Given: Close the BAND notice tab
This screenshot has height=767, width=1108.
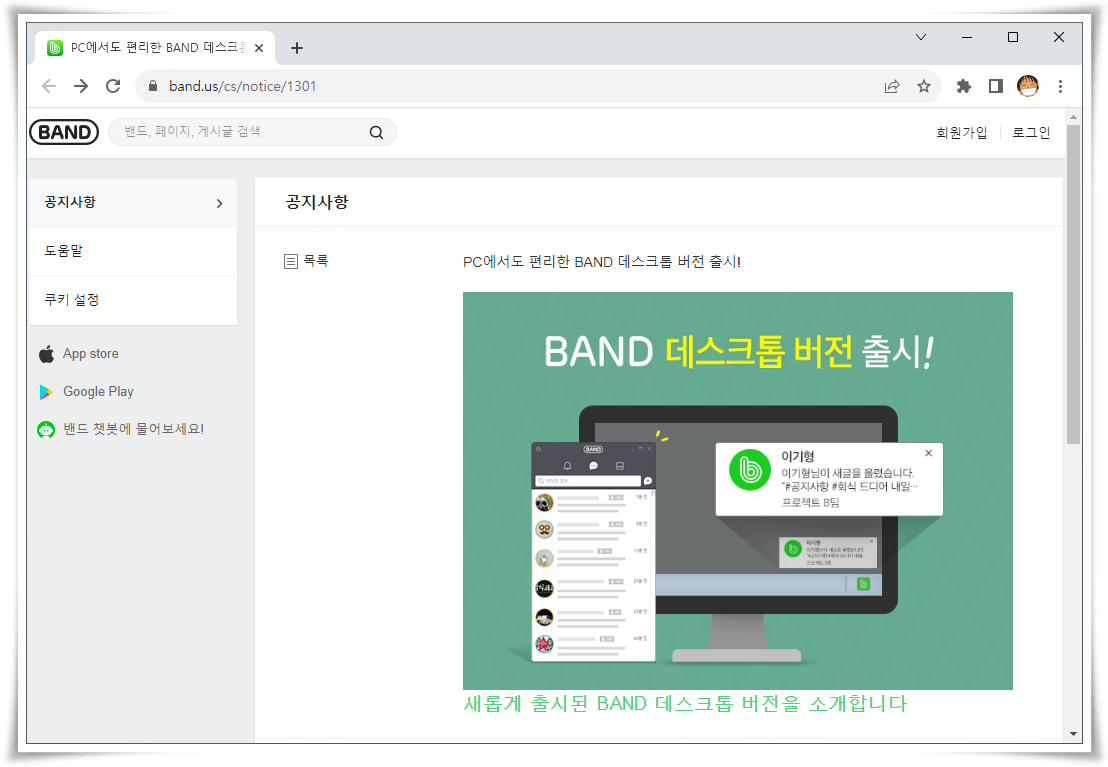Looking at the screenshot, I should [x=259, y=48].
